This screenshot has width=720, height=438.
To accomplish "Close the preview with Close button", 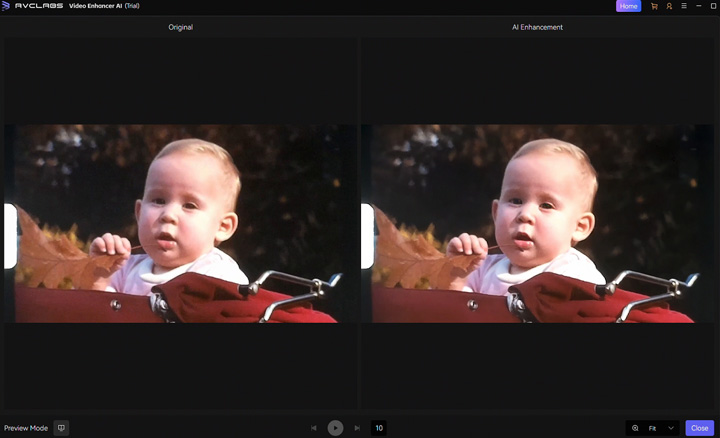I will coord(699,428).
